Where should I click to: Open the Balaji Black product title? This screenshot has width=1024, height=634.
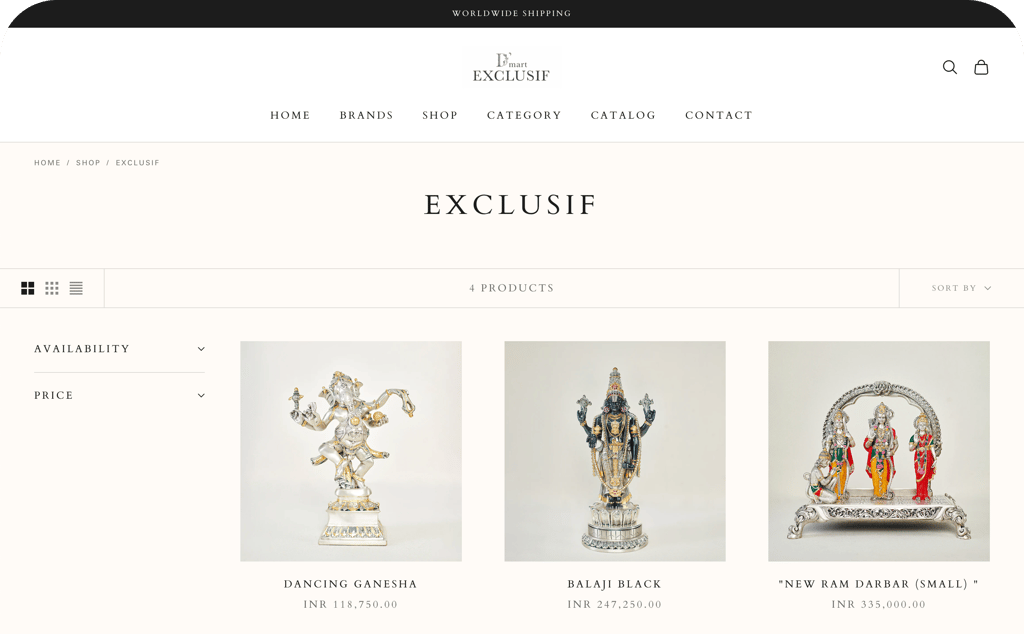click(615, 584)
